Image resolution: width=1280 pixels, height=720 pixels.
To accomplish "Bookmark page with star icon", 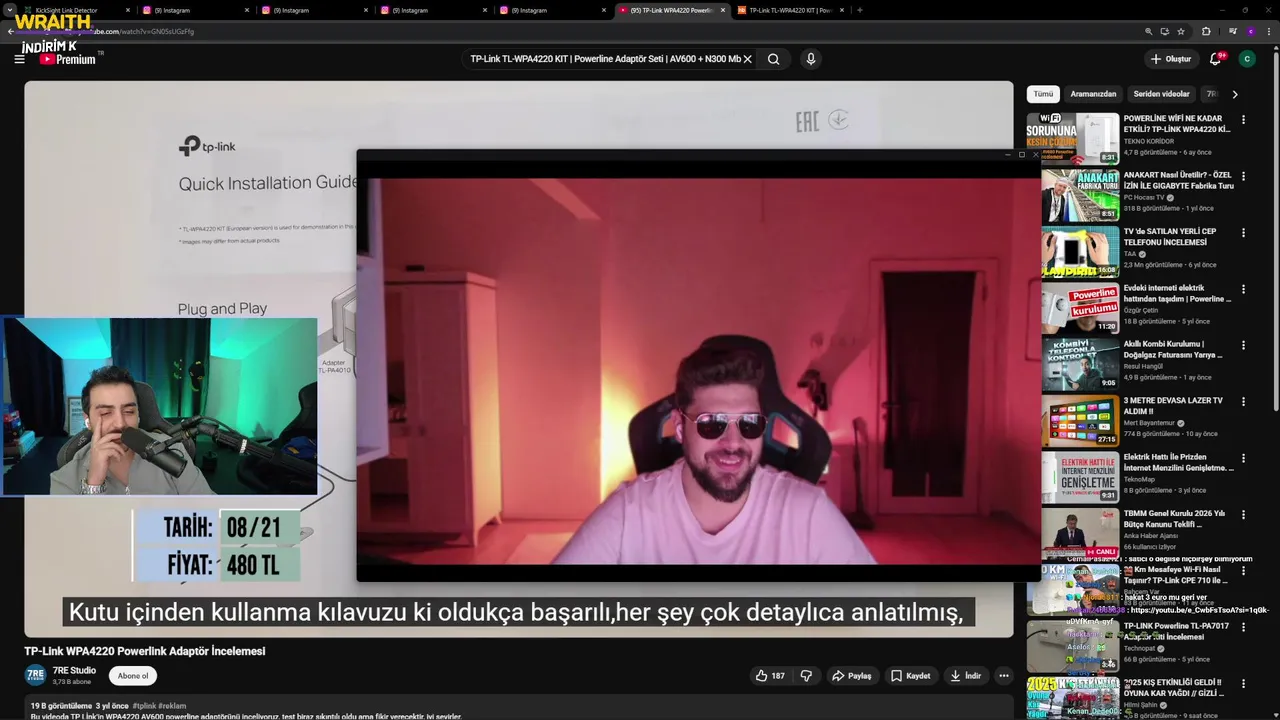I will pos(1181,32).
